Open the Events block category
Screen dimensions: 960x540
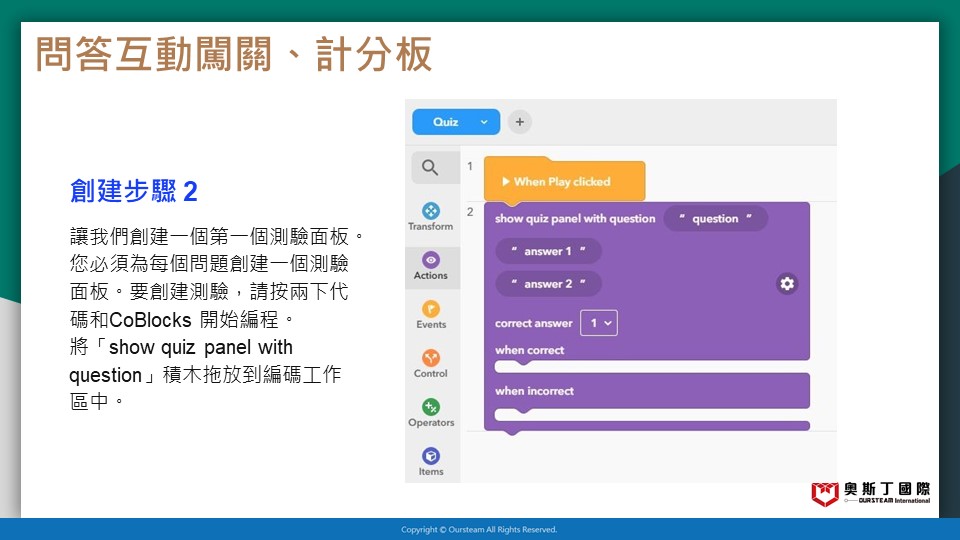(430, 315)
